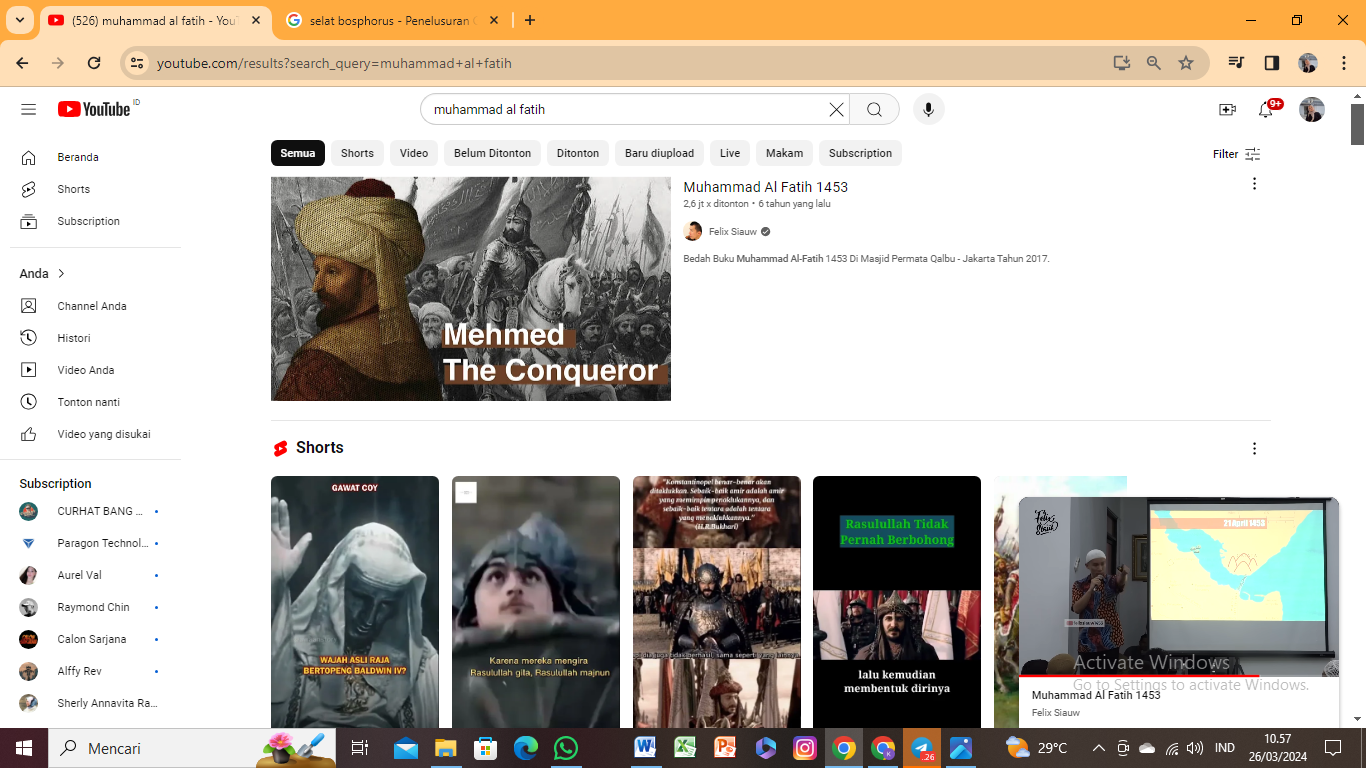The height and width of the screenshot is (768, 1366).
Task: Clear the search query with the X
Action: point(836,110)
